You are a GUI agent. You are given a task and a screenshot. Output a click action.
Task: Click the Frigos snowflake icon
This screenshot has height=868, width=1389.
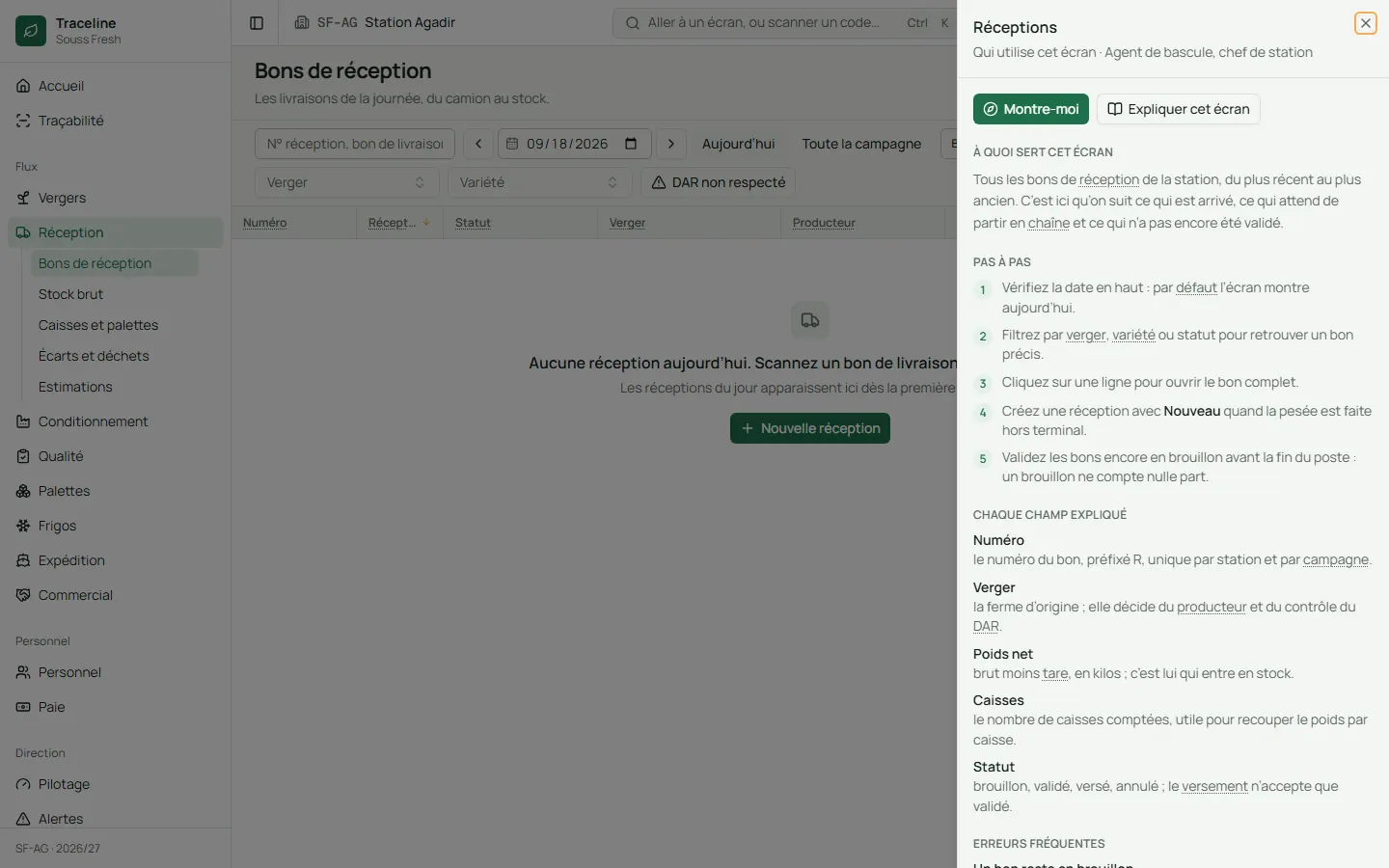click(23, 526)
